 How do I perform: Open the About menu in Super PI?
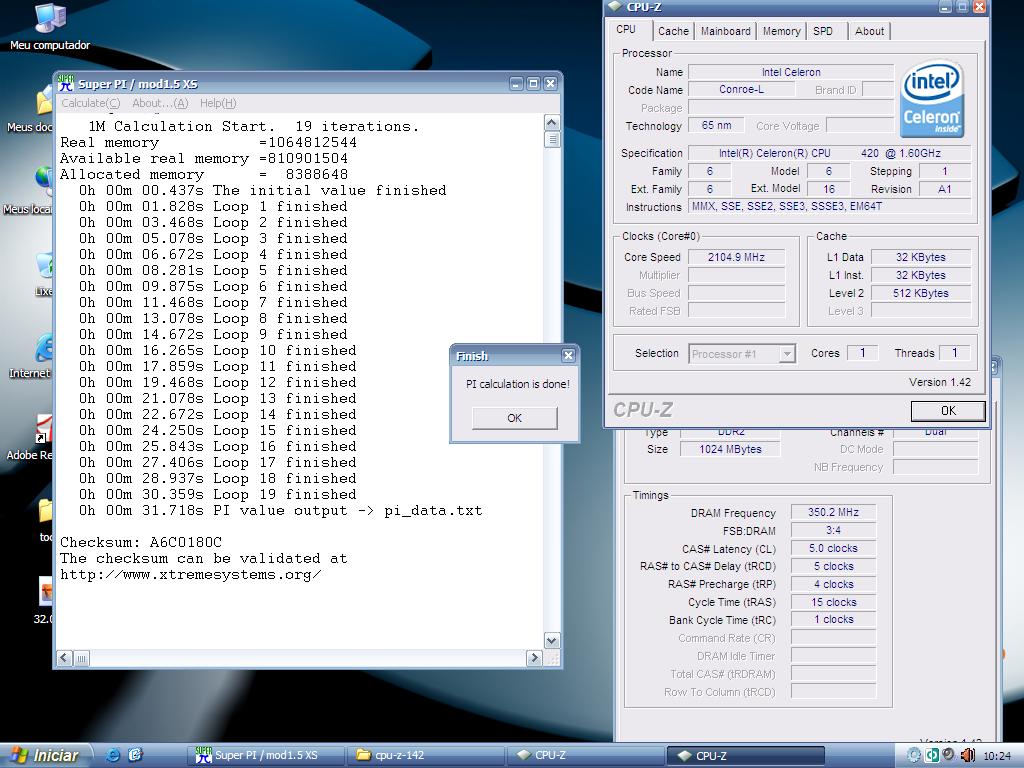tap(160, 103)
